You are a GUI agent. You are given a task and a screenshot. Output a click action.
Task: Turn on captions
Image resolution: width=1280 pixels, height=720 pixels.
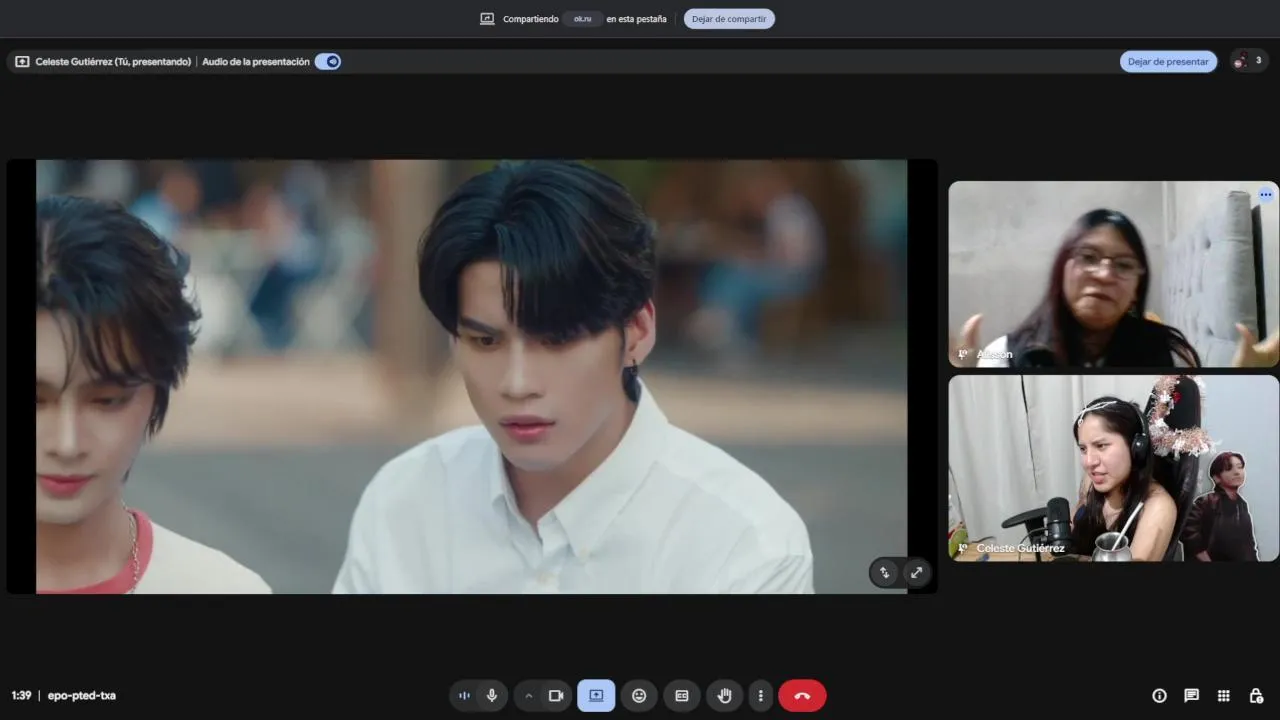tap(682, 696)
